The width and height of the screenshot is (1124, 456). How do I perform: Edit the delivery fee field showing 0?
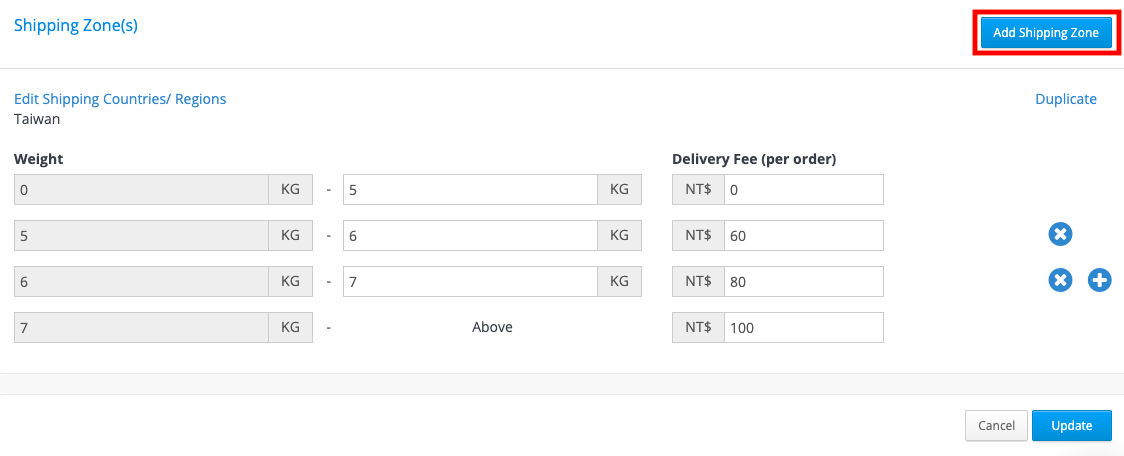tap(804, 189)
